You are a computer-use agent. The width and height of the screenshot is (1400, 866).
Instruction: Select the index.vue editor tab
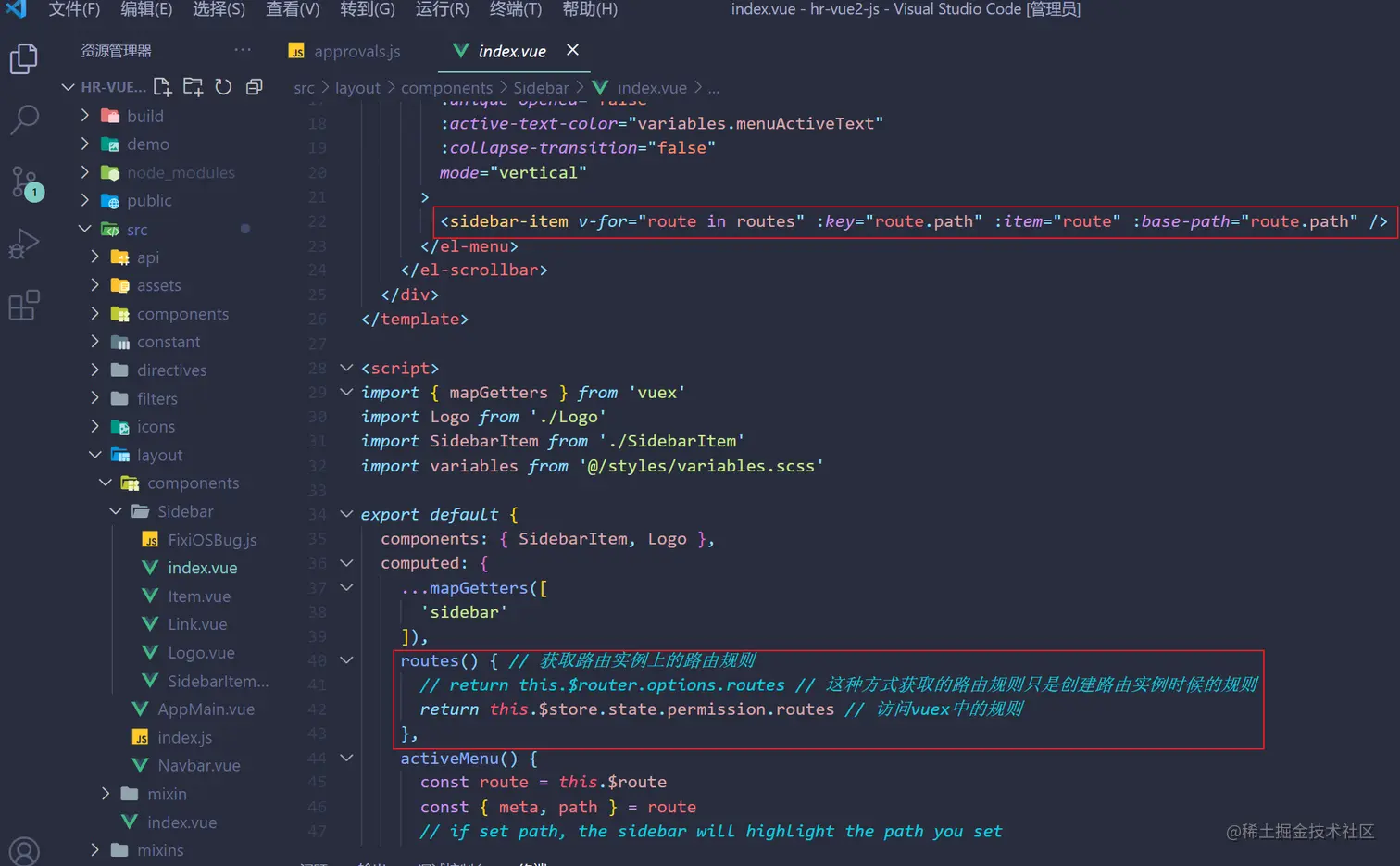[512, 51]
